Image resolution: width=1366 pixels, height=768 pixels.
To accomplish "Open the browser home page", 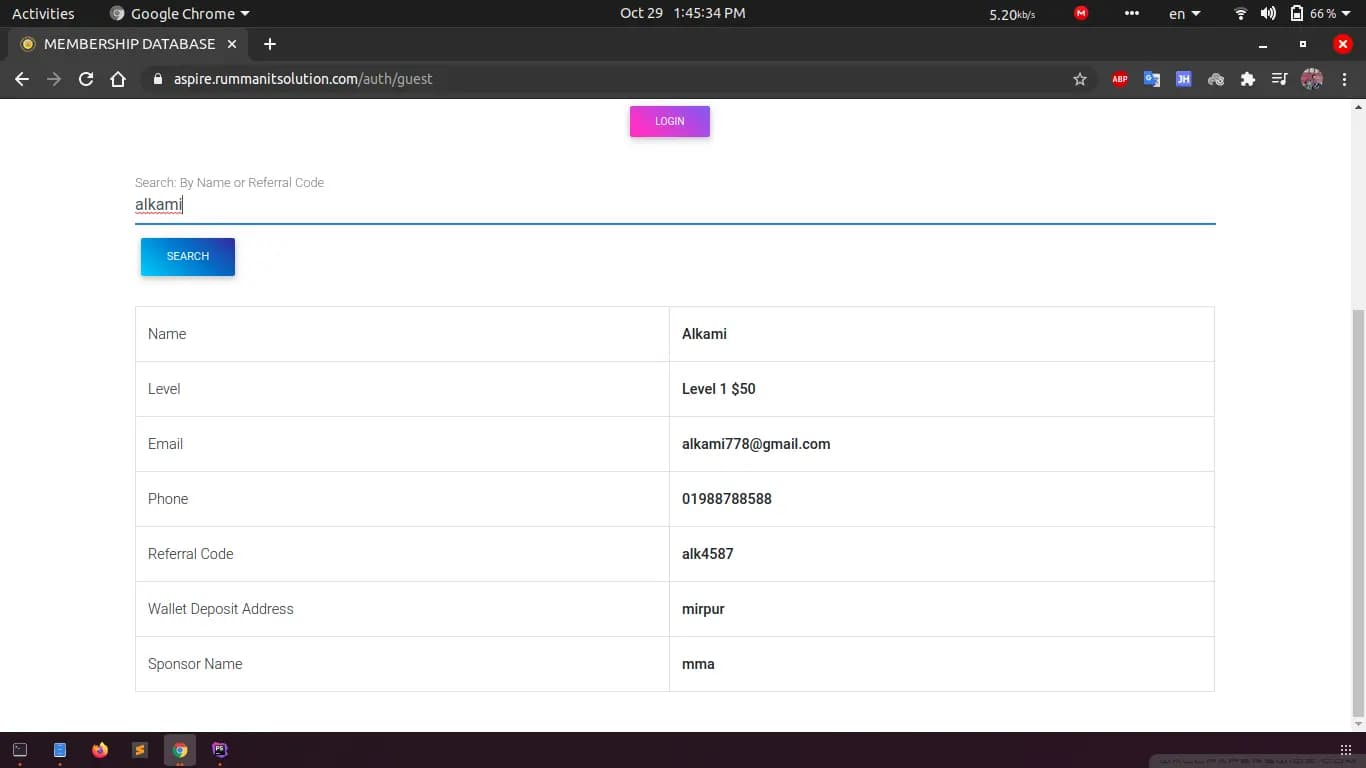I will coord(118,79).
